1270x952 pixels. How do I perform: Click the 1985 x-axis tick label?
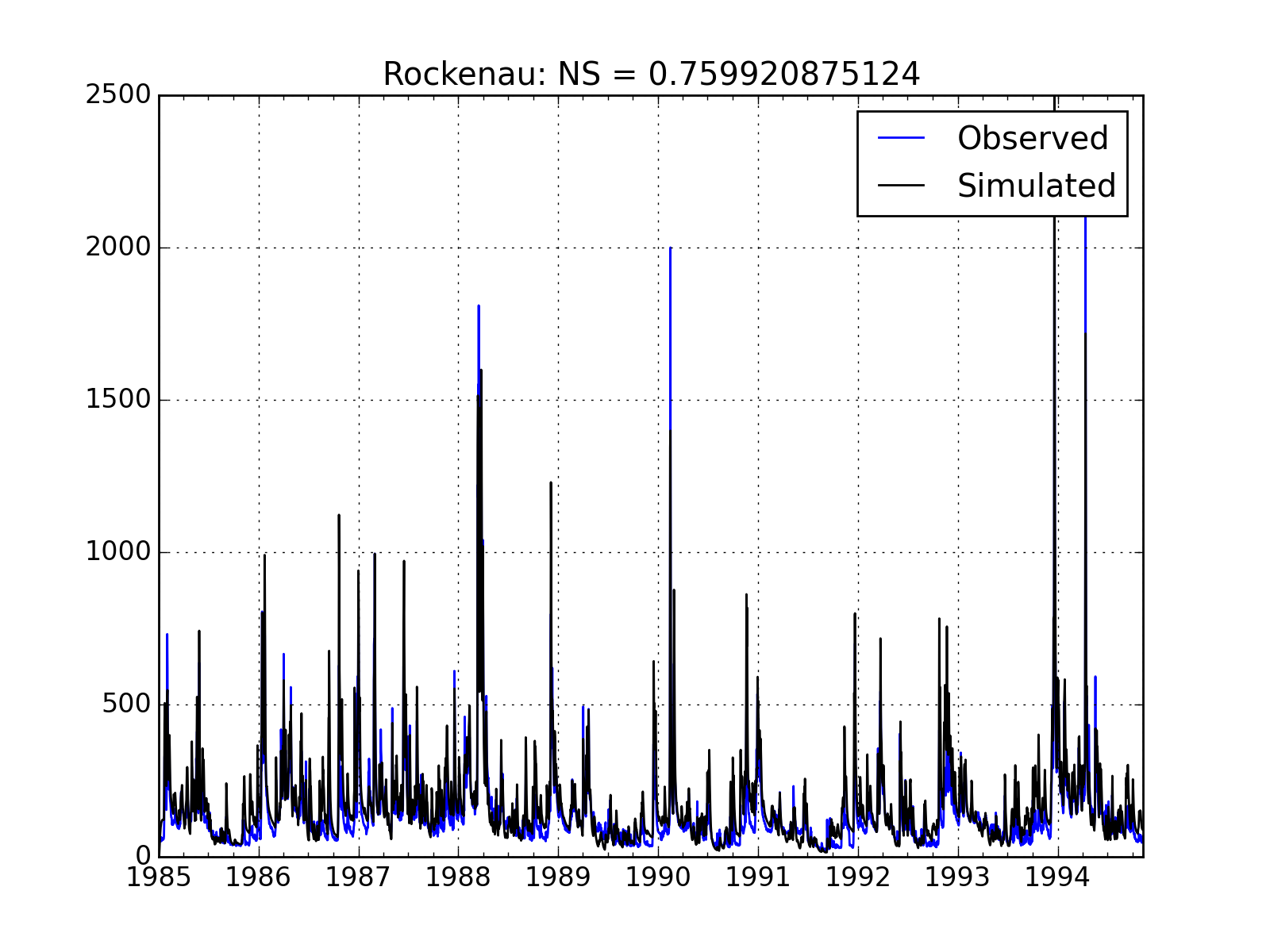tap(160, 878)
